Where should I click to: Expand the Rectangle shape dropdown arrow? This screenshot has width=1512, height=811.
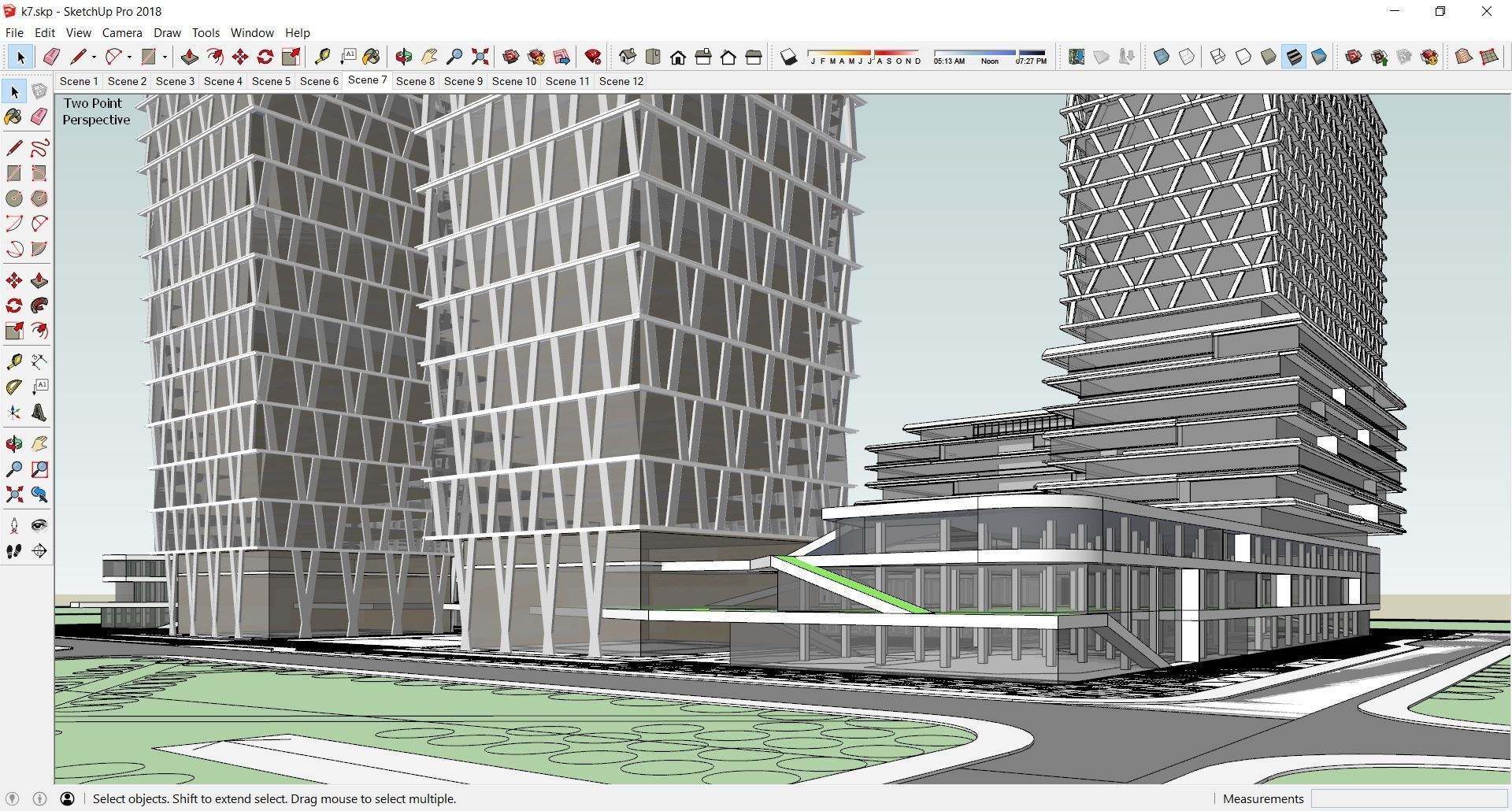coord(165,57)
